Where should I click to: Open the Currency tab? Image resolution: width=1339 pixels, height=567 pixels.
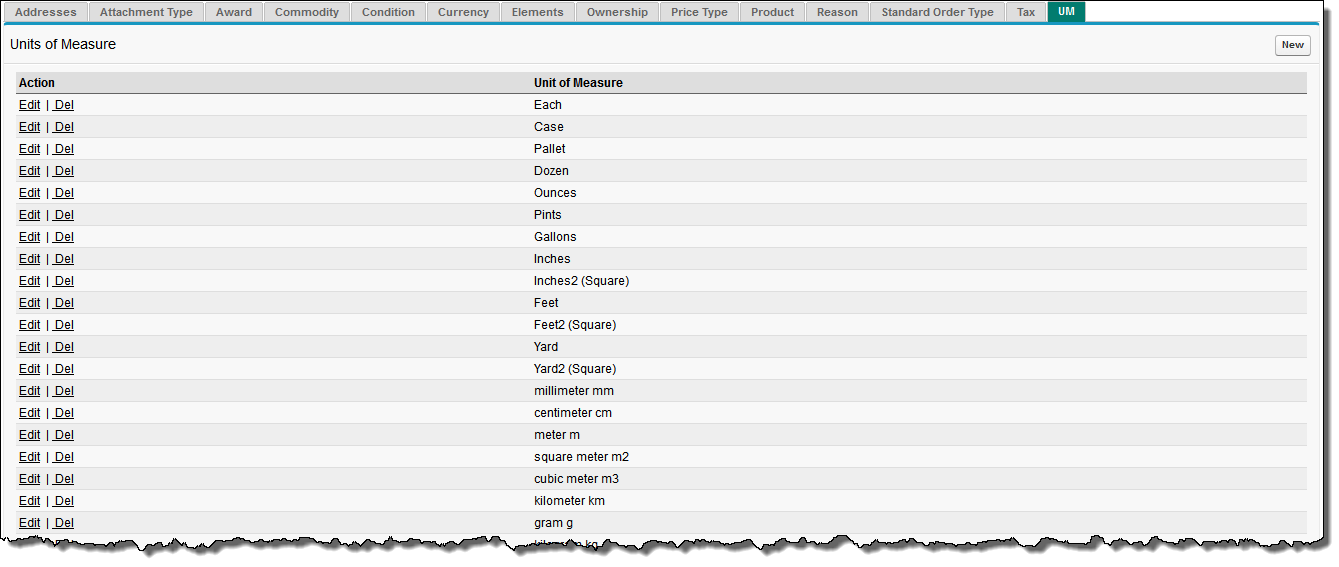point(463,12)
